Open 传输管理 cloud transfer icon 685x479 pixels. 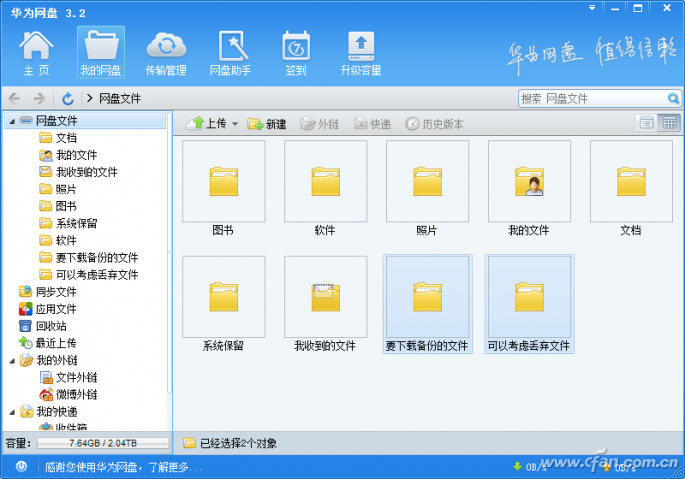pyautogui.click(x=166, y=52)
